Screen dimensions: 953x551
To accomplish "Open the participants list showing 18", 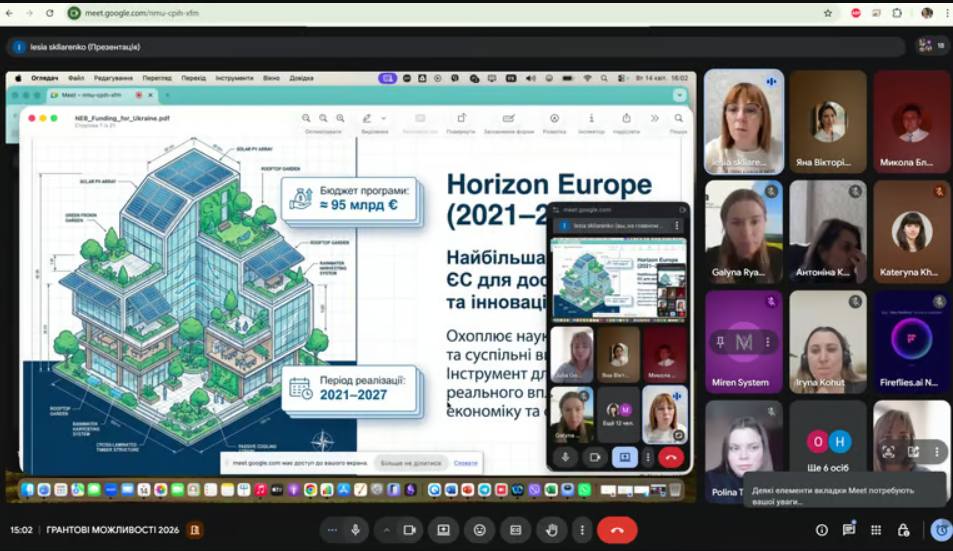I will [x=932, y=46].
